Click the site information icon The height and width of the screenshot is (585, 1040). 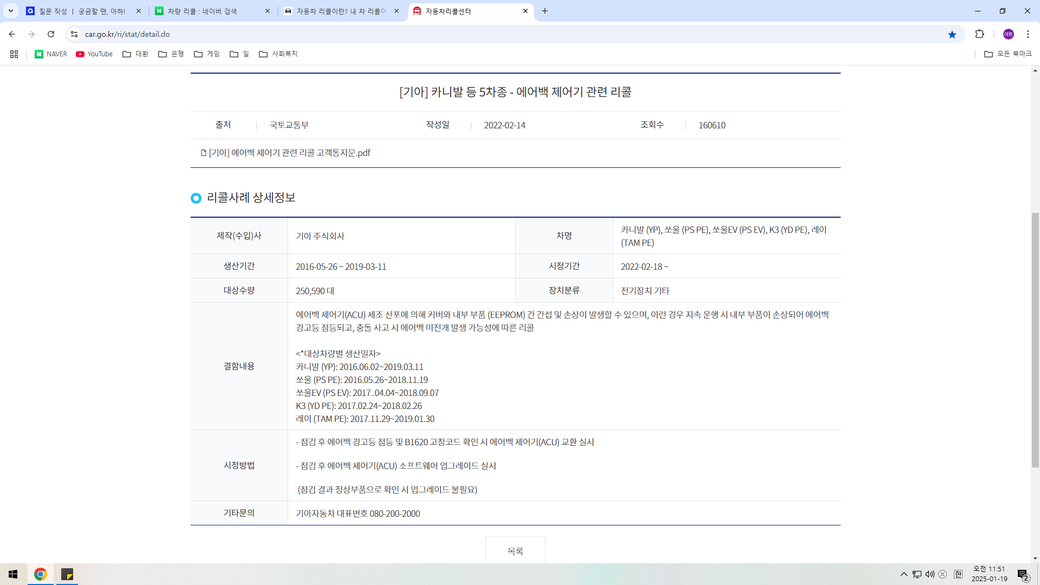(x=74, y=34)
